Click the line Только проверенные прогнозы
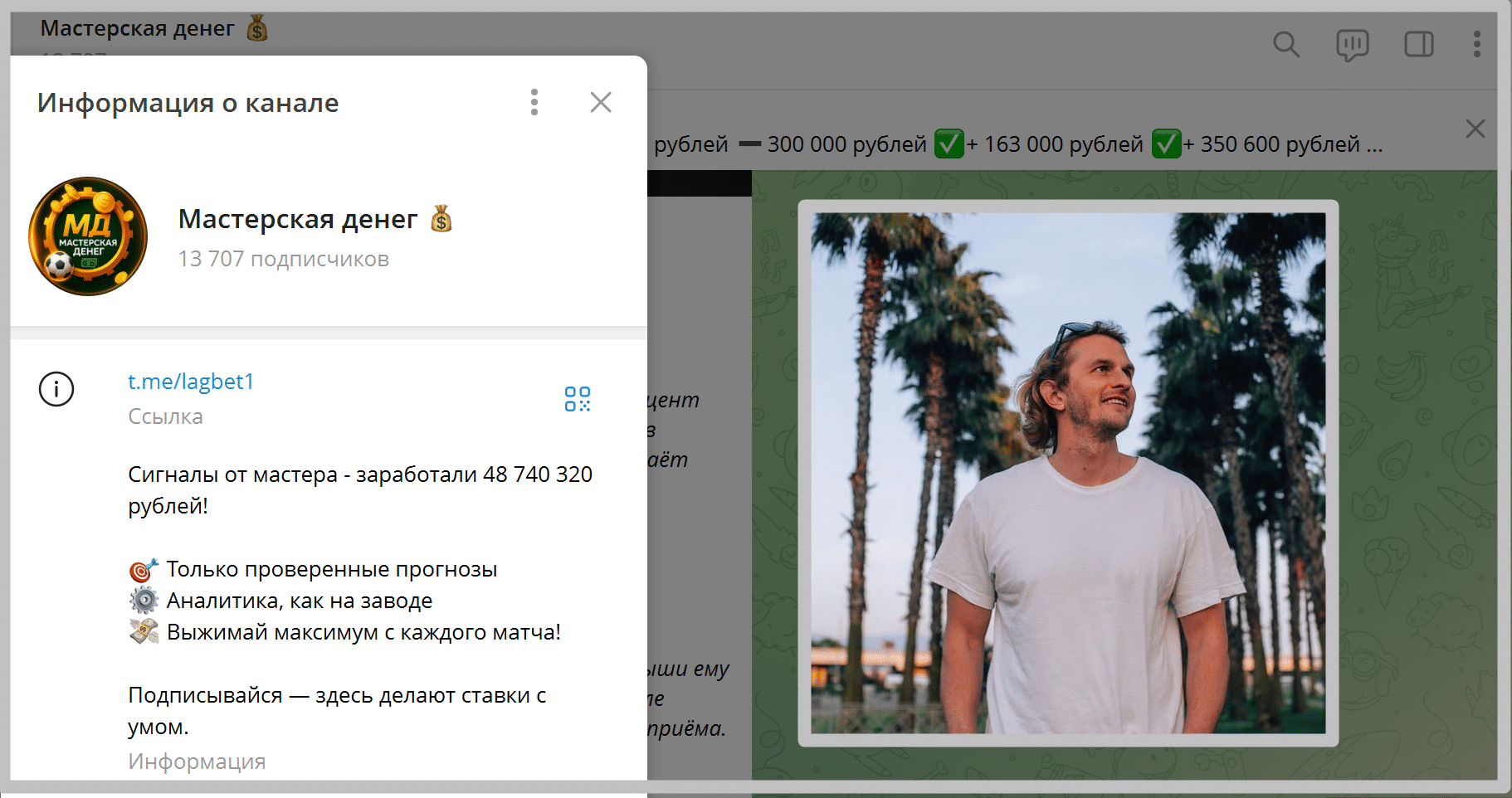Screen dimensions: 1512x798 314,569
